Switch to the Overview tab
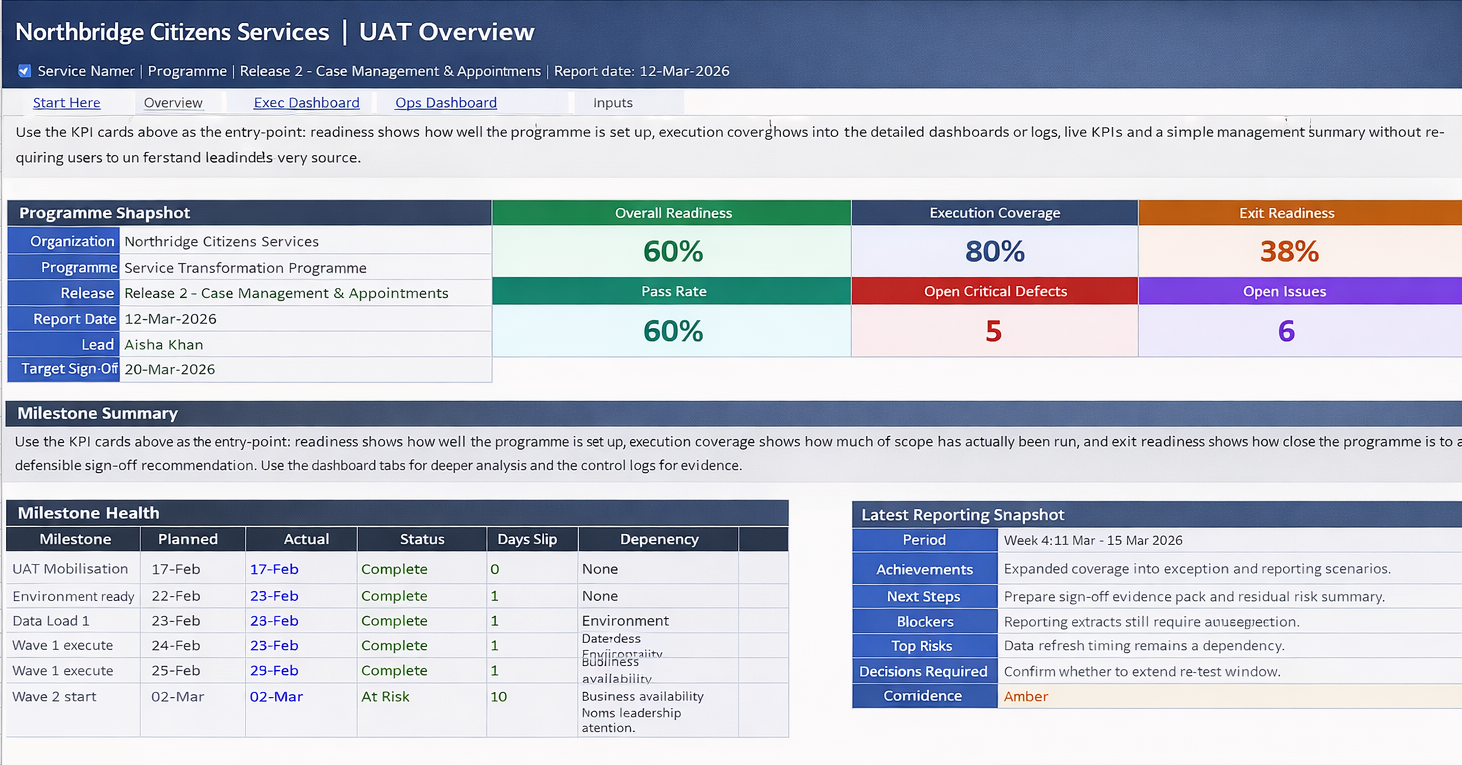Viewport: 1462px width, 765px height. coord(173,103)
